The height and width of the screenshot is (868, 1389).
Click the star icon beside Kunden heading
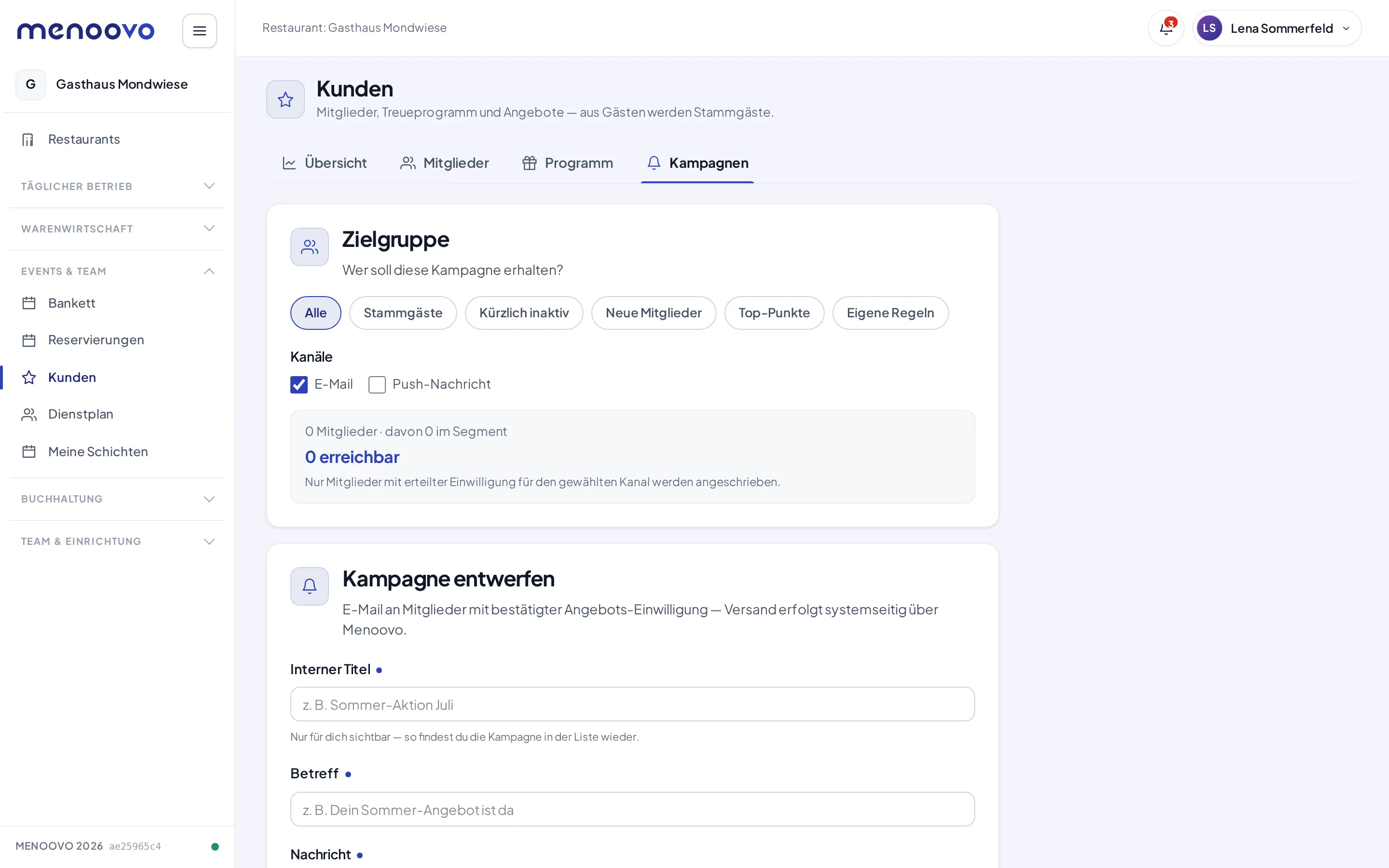[285, 99]
